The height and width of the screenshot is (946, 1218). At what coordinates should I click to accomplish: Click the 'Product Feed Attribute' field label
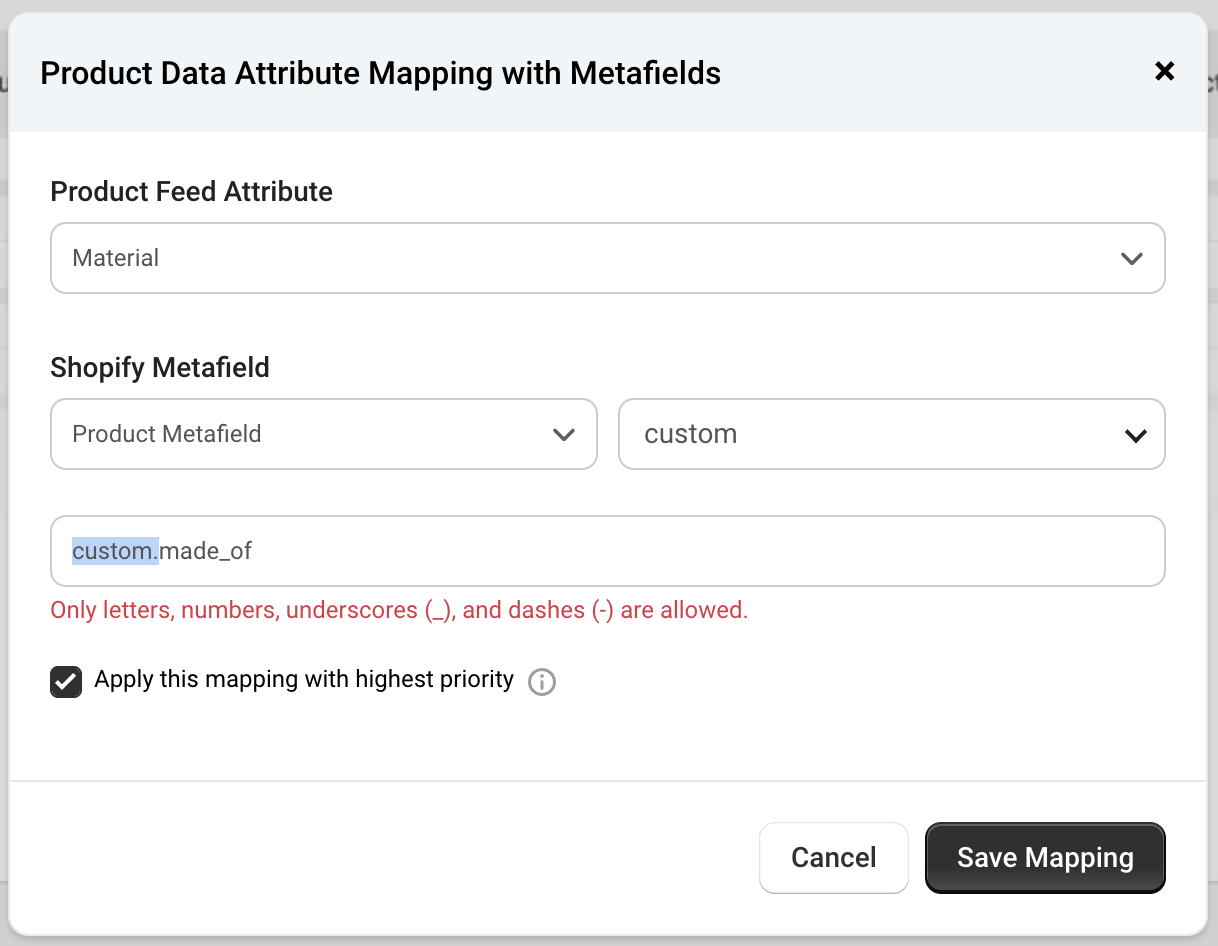(x=191, y=191)
